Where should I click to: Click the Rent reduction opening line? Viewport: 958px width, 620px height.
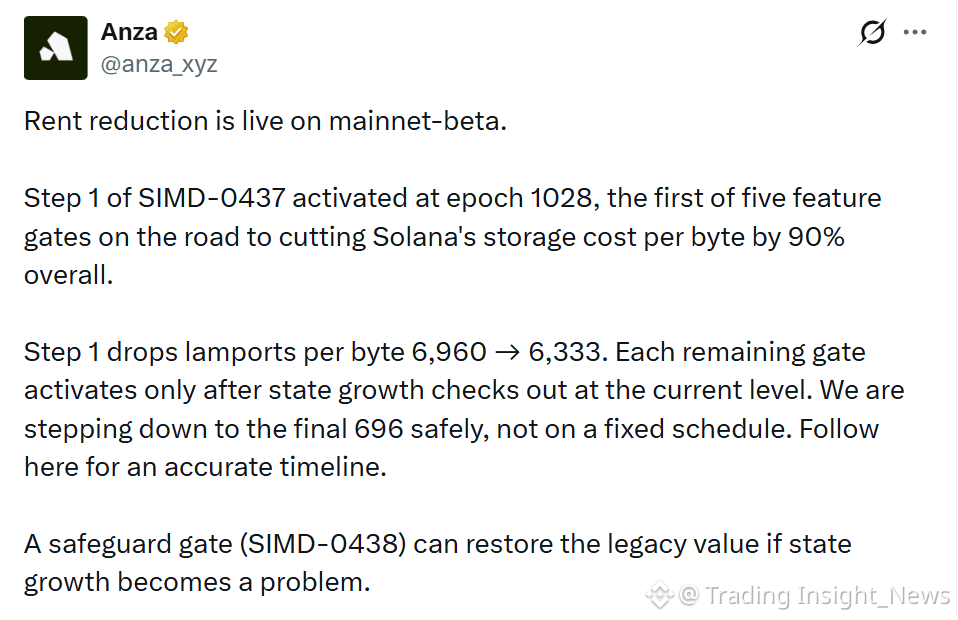(265, 121)
